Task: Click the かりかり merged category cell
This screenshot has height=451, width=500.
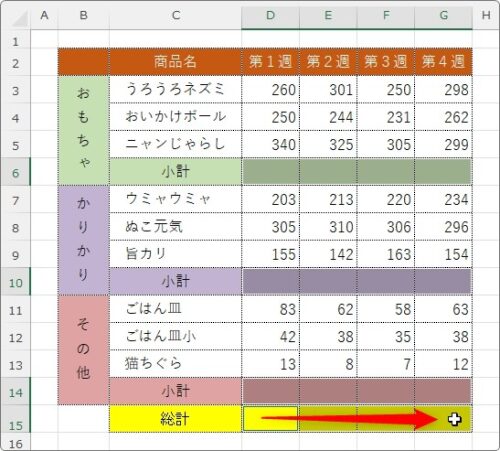Action: pyautogui.click(x=83, y=240)
